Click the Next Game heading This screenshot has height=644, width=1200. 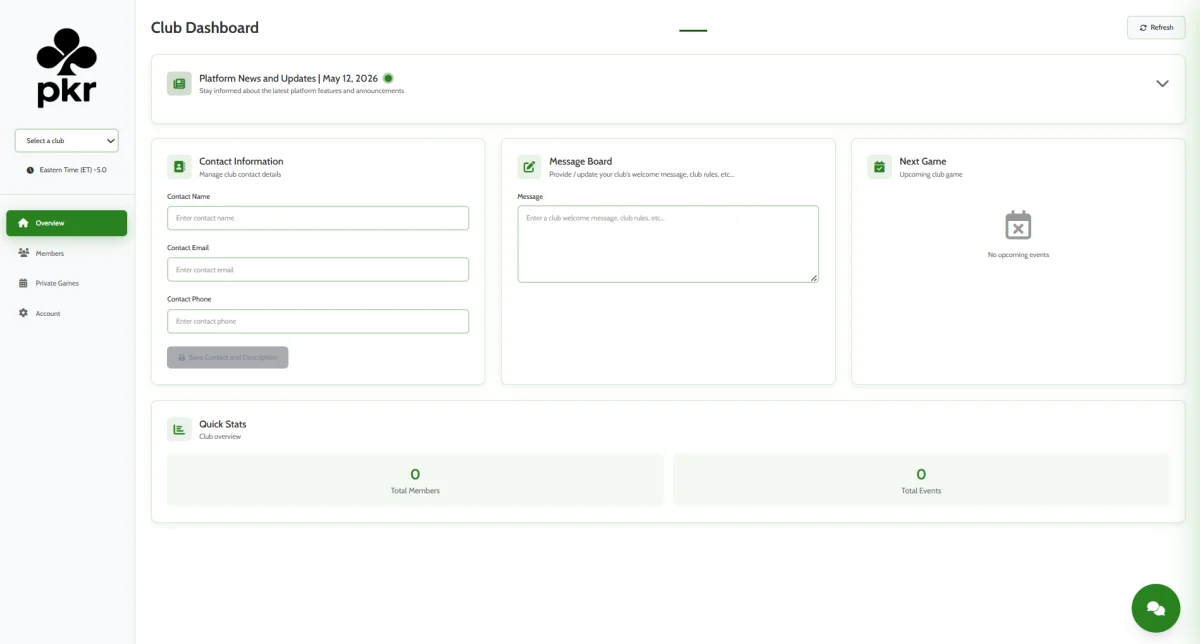[923, 161]
